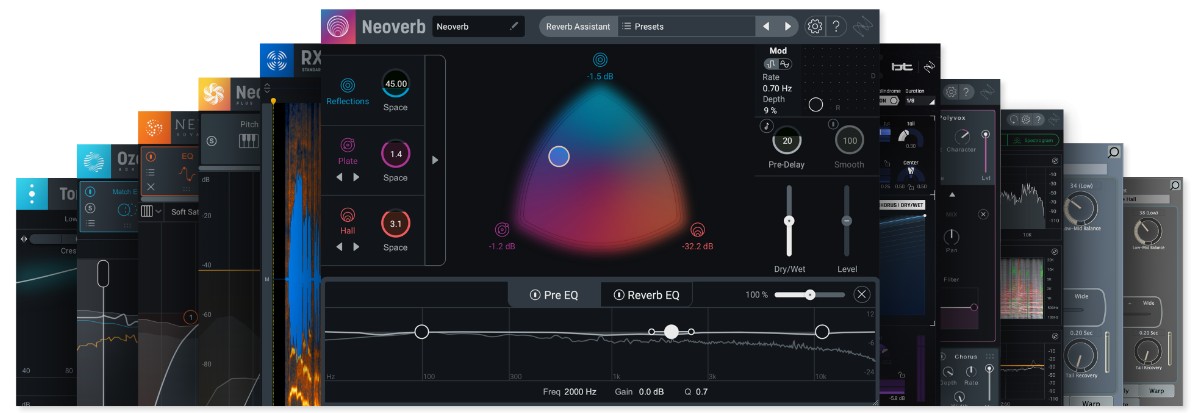Select previous Hall style arrow

[341, 247]
